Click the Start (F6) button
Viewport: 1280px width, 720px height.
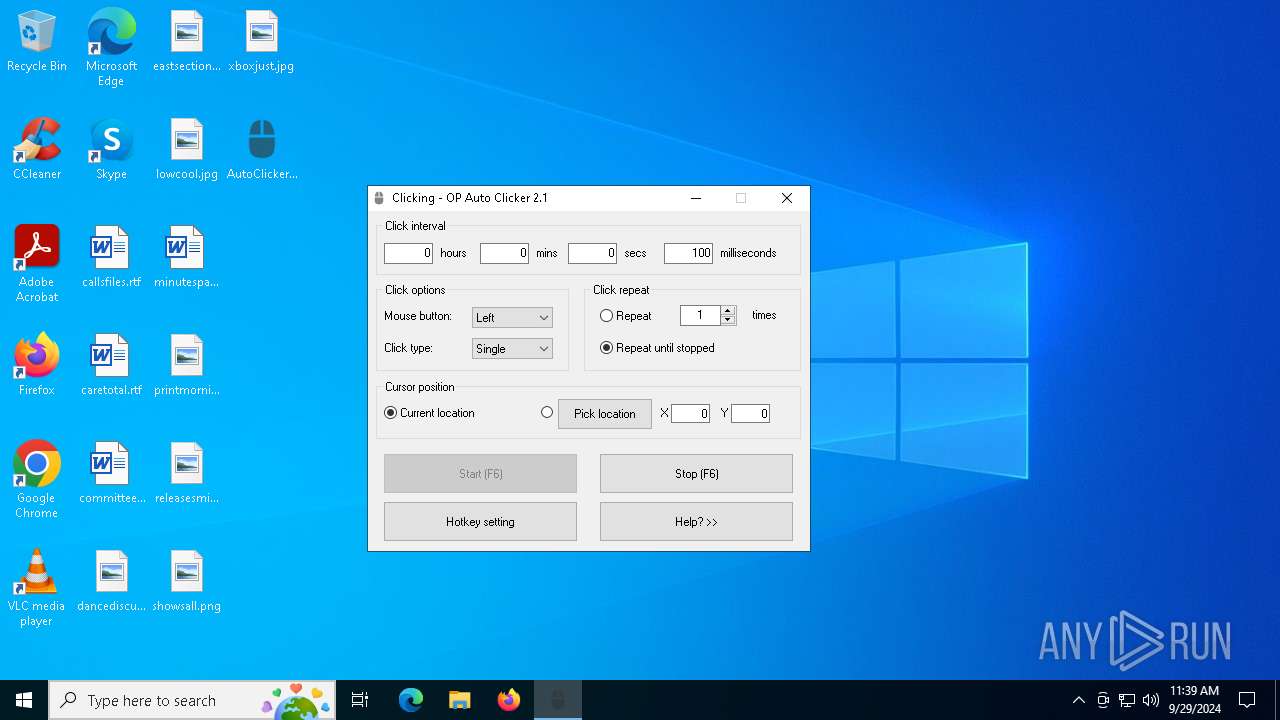(480, 474)
